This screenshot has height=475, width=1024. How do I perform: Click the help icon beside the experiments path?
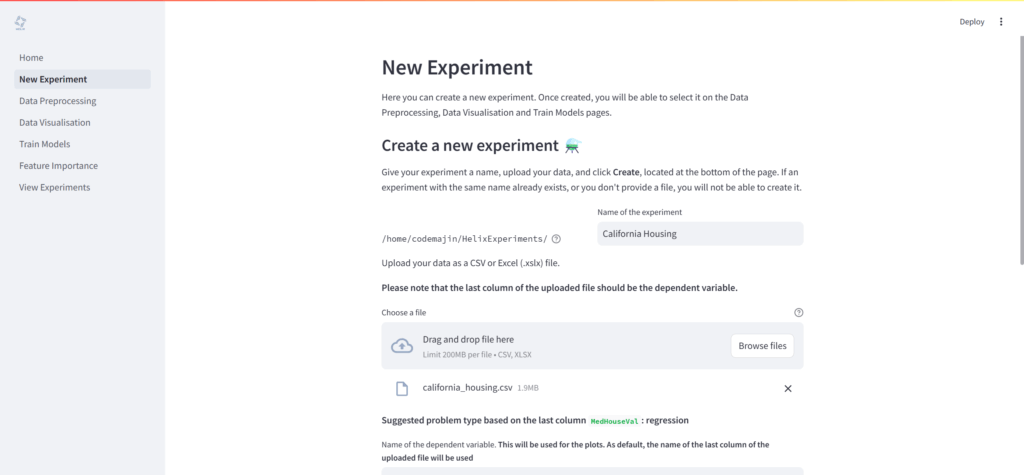556,239
